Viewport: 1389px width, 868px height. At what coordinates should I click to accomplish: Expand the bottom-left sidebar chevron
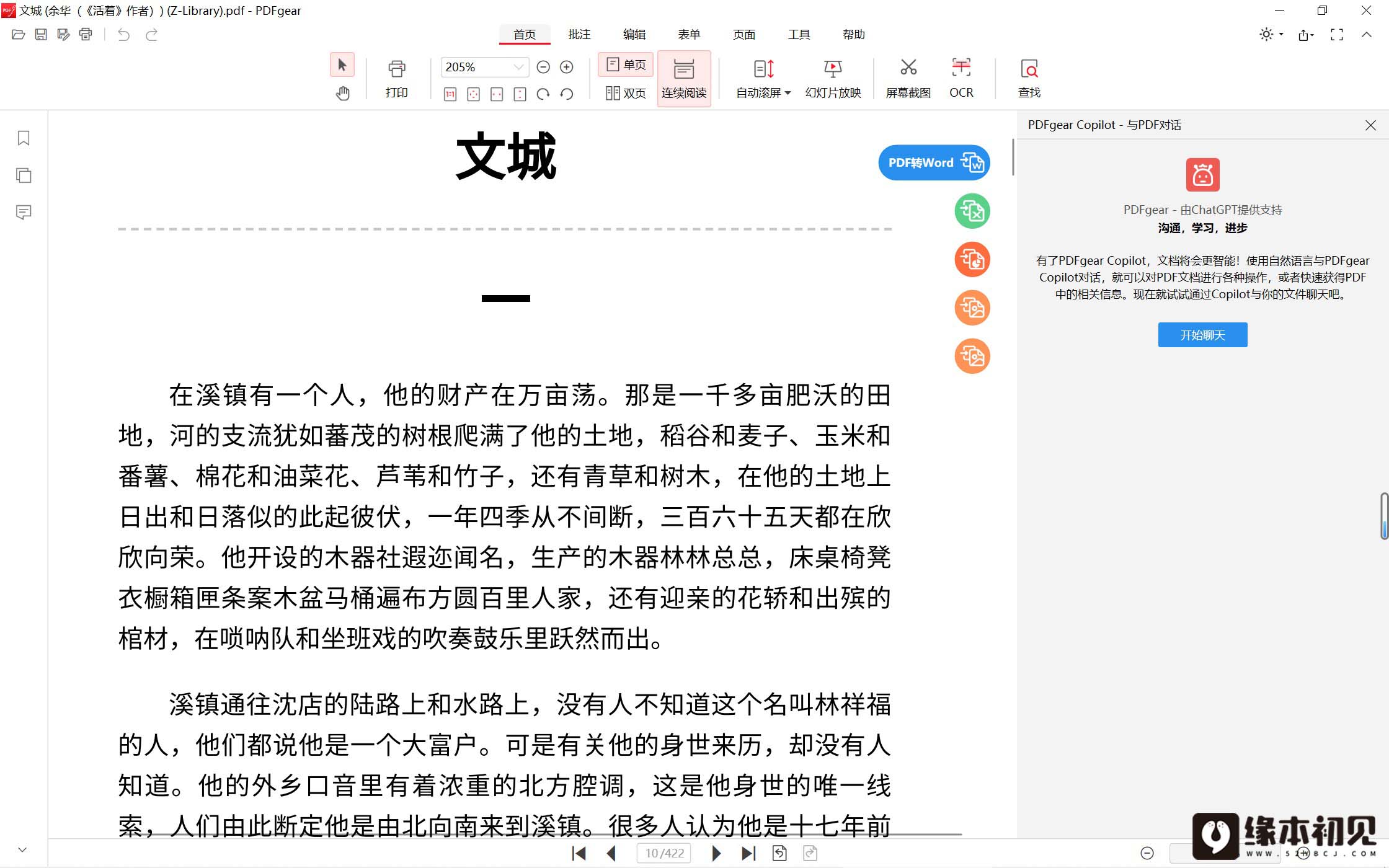[x=22, y=850]
